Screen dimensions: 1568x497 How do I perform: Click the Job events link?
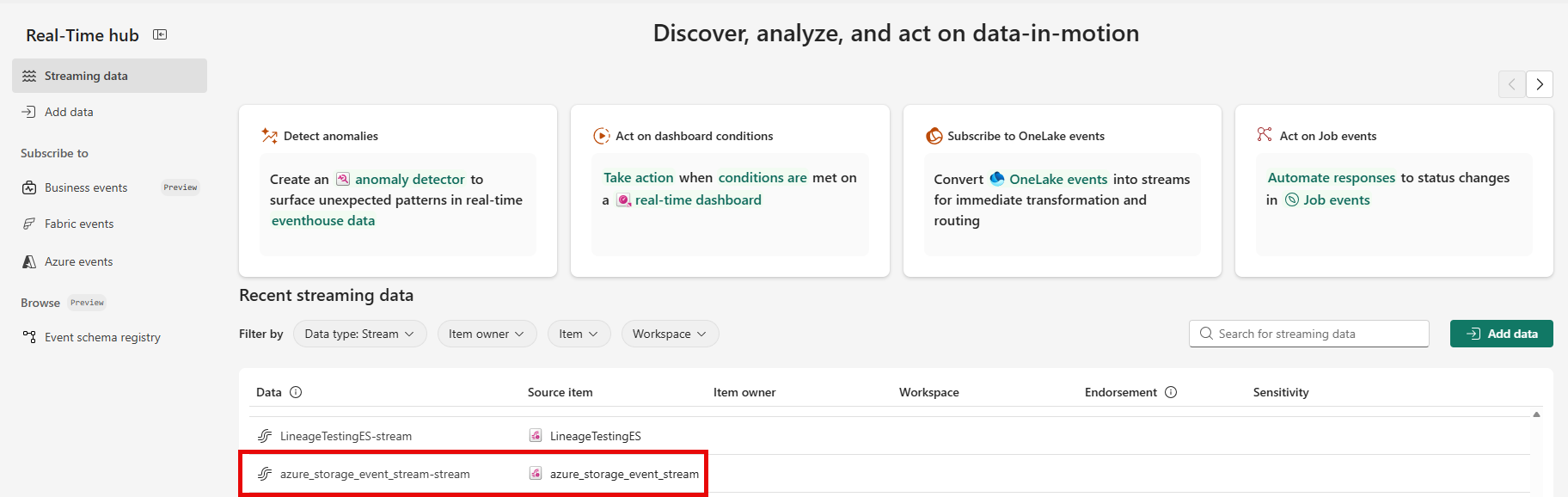(1337, 199)
